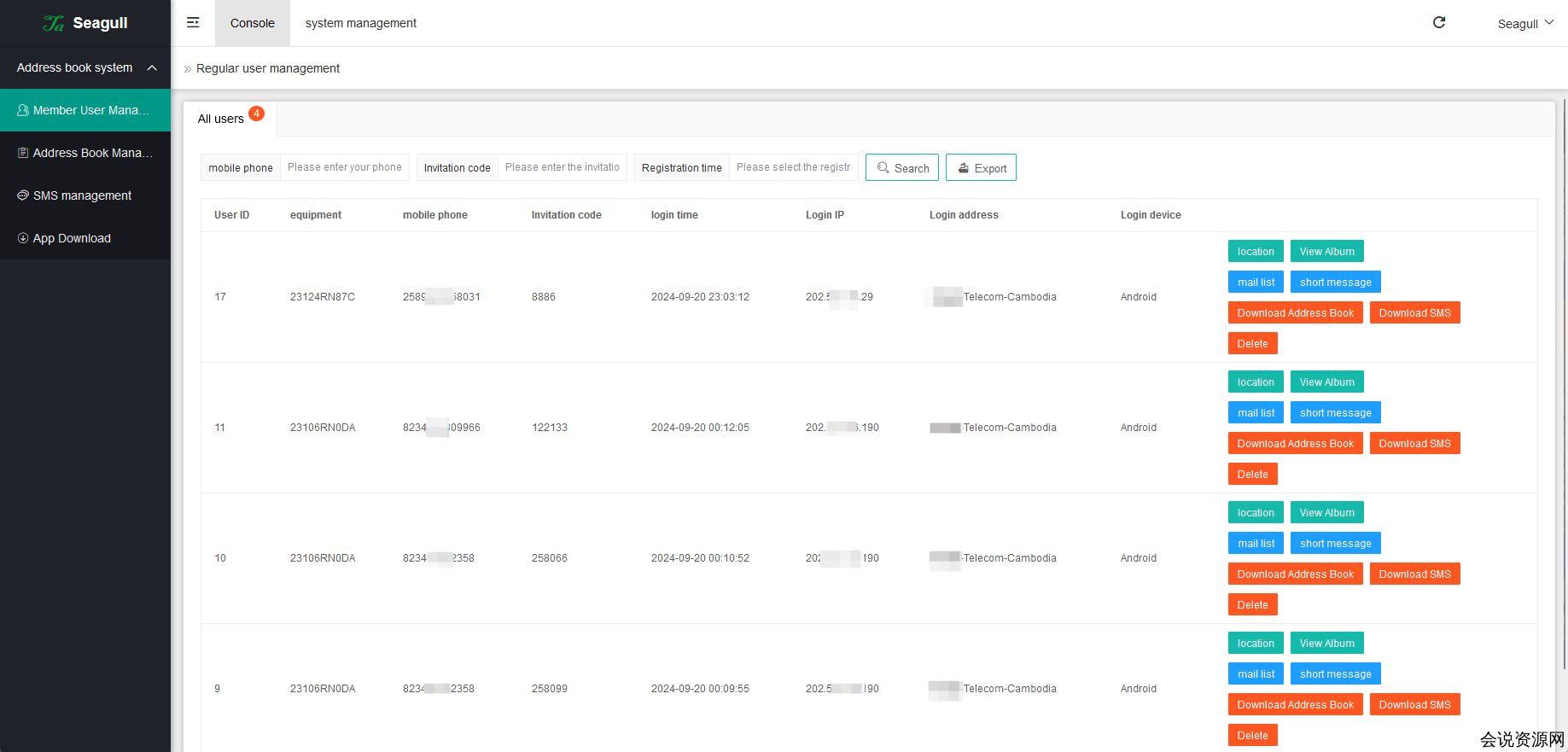Click the Export button
The image size is (1568, 752).
coord(981,167)
